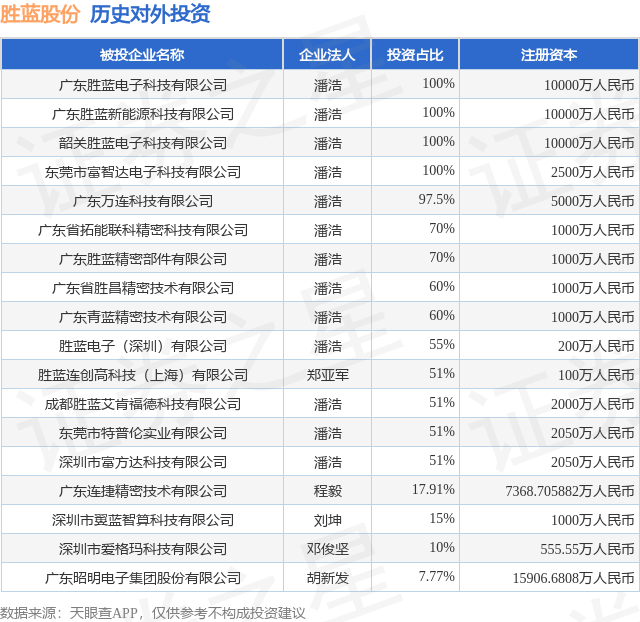Click 1000万人民币 in the 深圳市翼蓝智算 row
The height and width of the screenshot is (622, 640).
click(592, 520)
